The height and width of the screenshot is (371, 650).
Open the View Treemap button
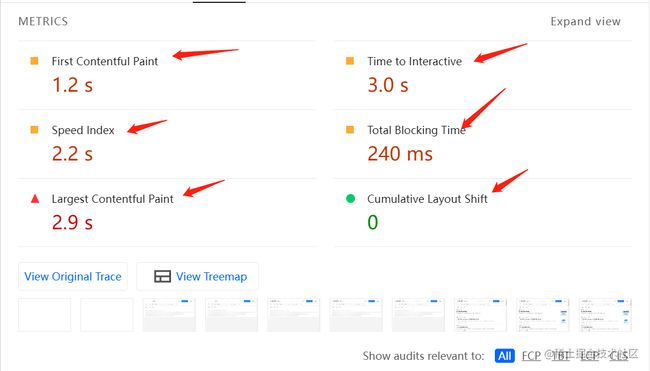click(198, 276)
